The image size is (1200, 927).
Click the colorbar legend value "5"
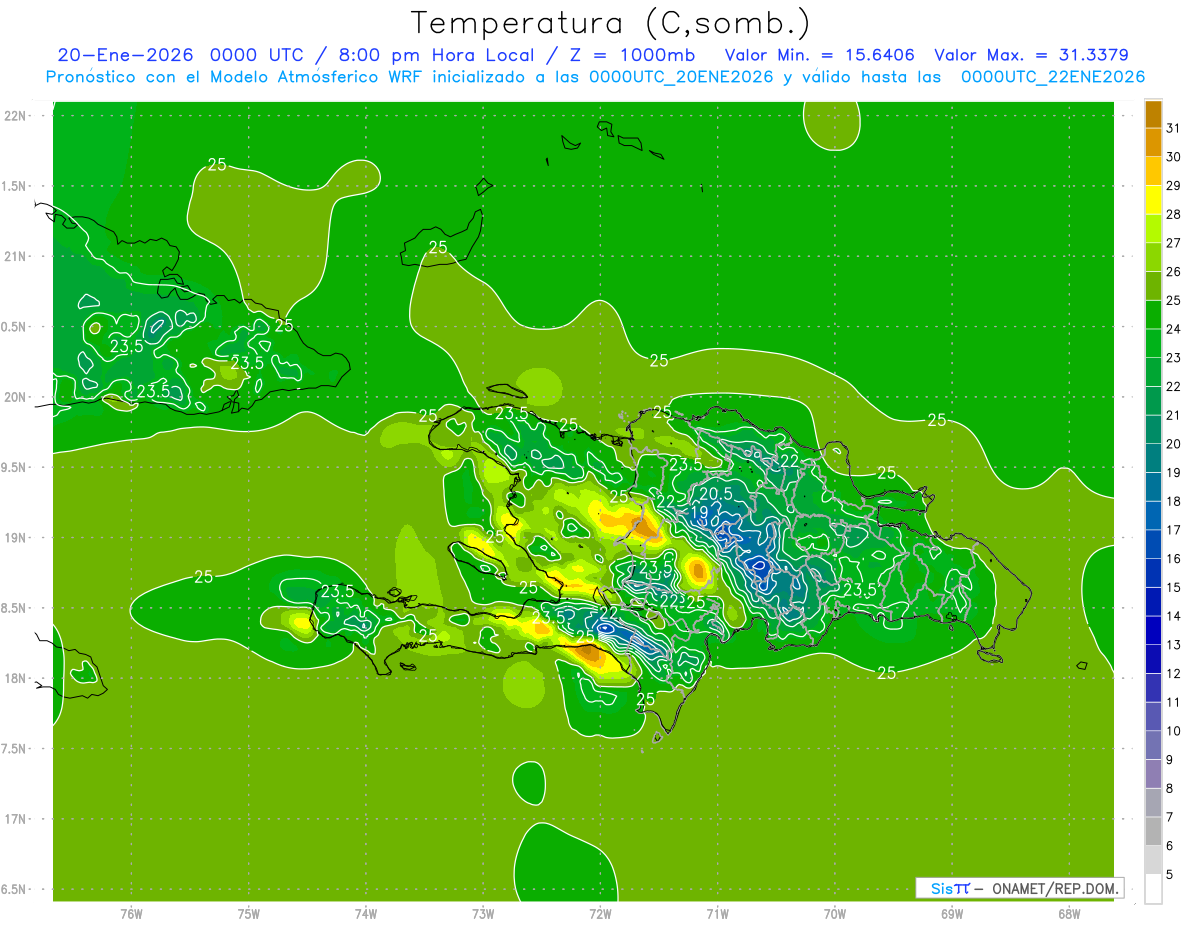tap(1170, 875)
